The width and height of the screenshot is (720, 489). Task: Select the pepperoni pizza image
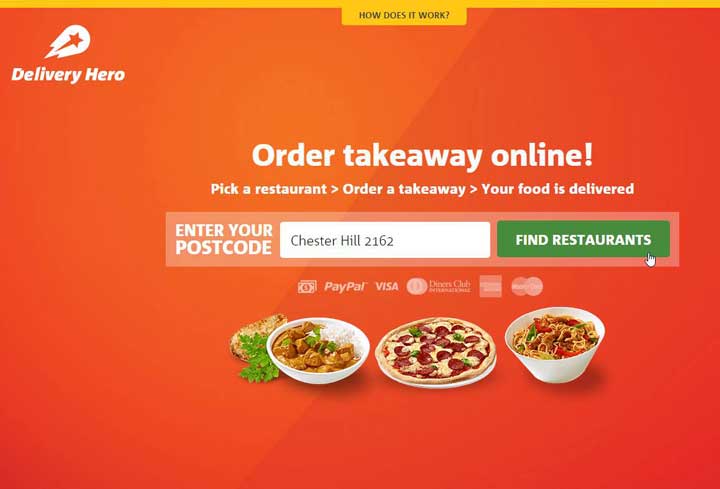click(436, 352)
